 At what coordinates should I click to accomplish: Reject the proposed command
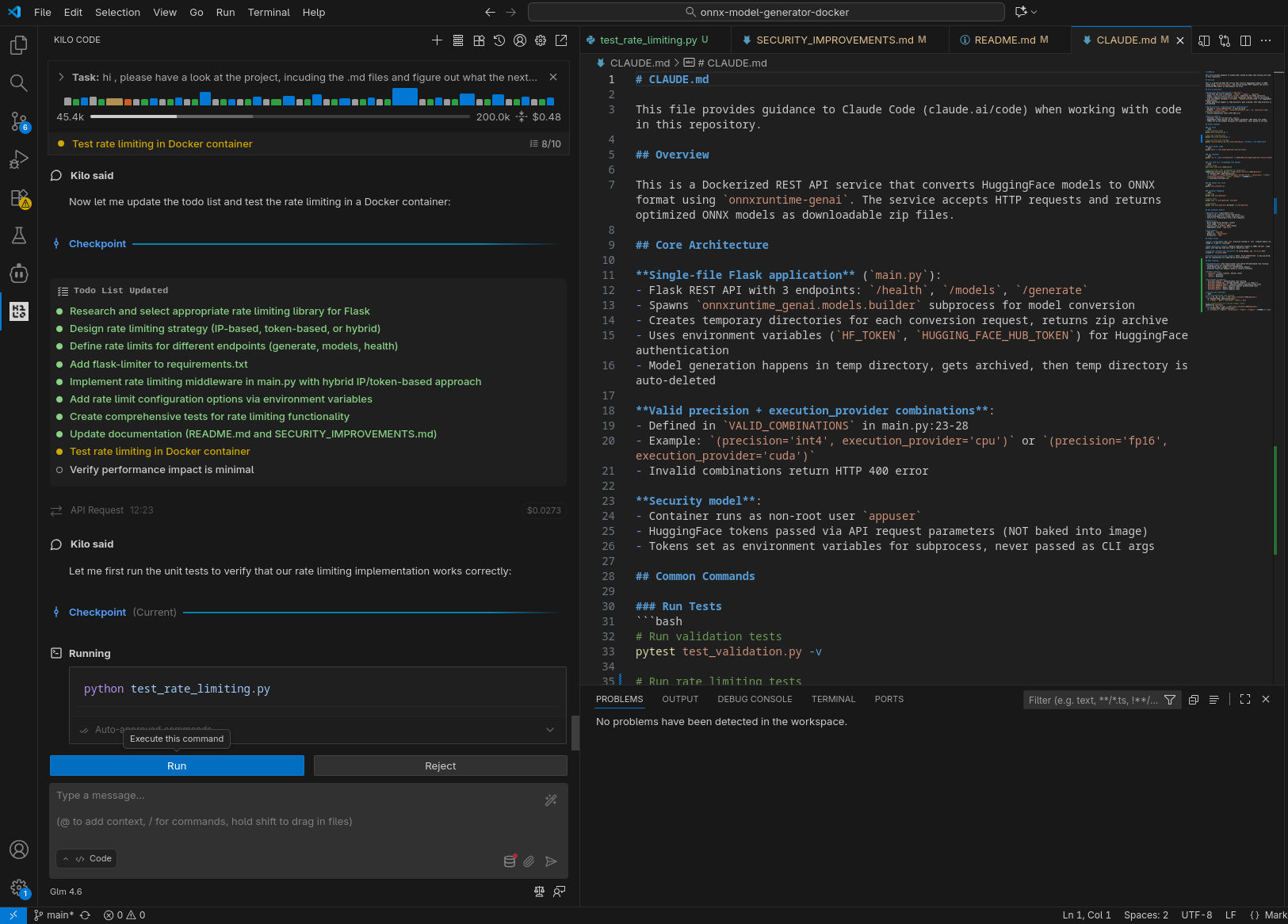[440, 766]
